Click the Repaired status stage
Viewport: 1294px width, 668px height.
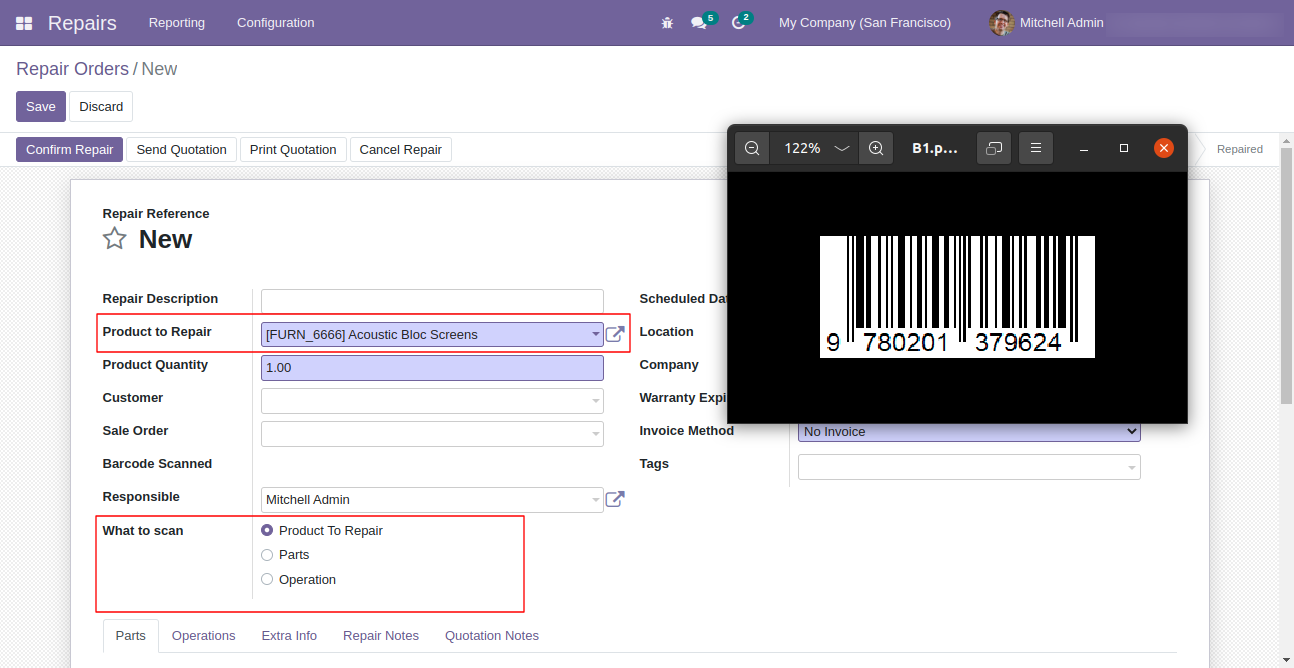coord(1240,149)
